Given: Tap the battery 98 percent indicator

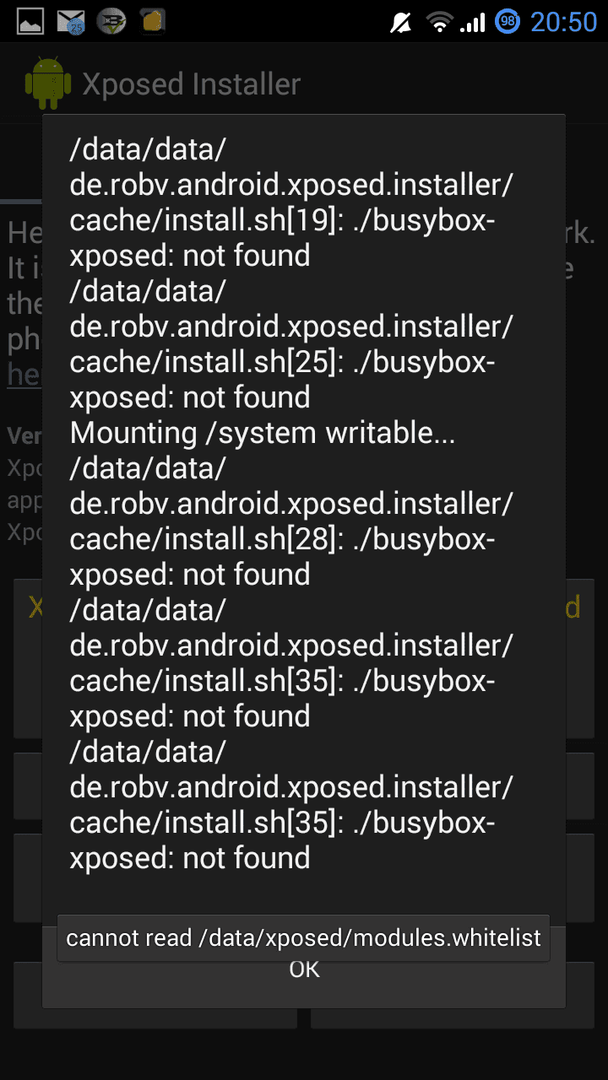Looking at the screenshot, I should (x=507, y=22).
